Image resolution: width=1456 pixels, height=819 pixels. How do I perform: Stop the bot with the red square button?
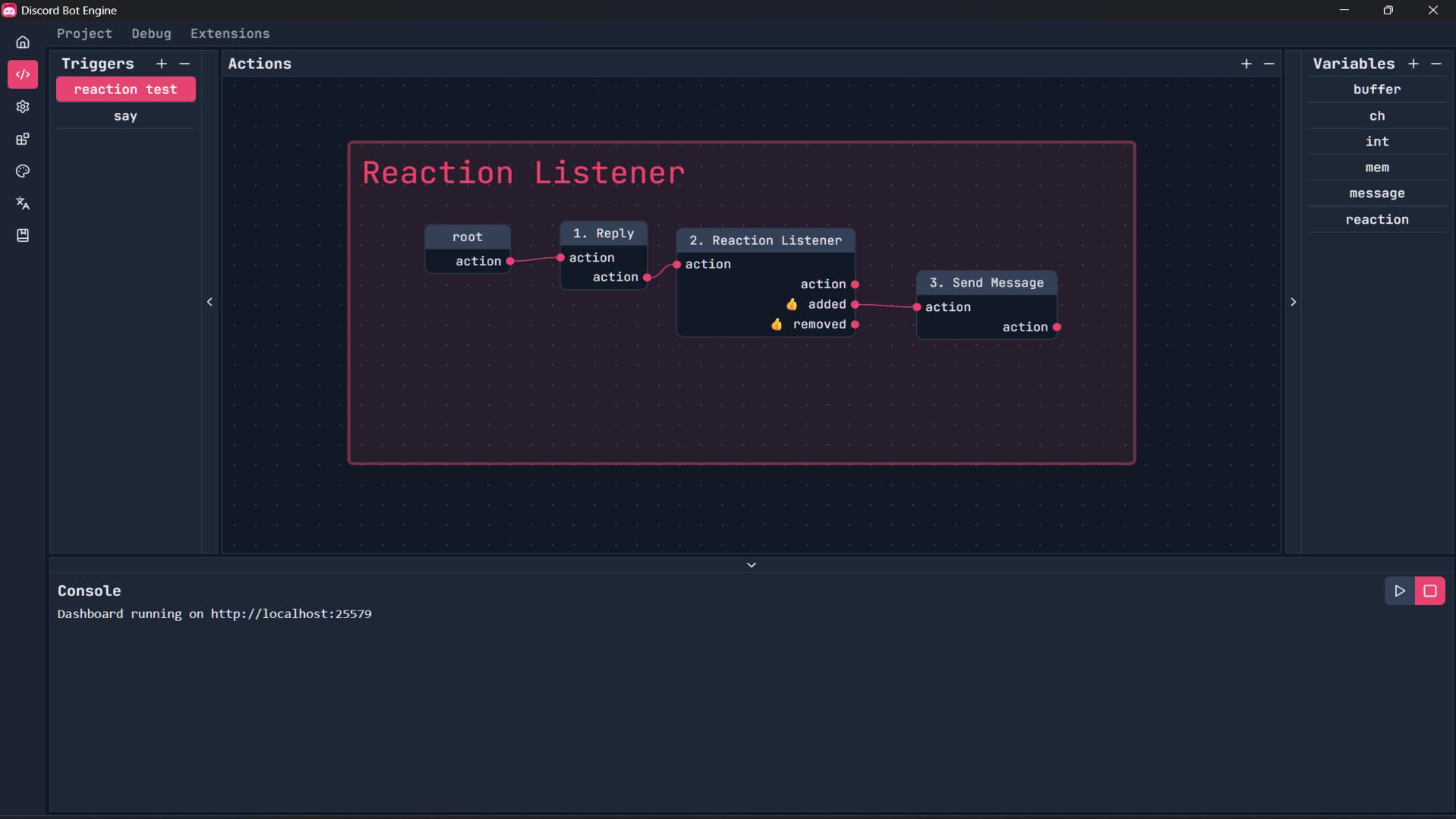(1431, 591)
